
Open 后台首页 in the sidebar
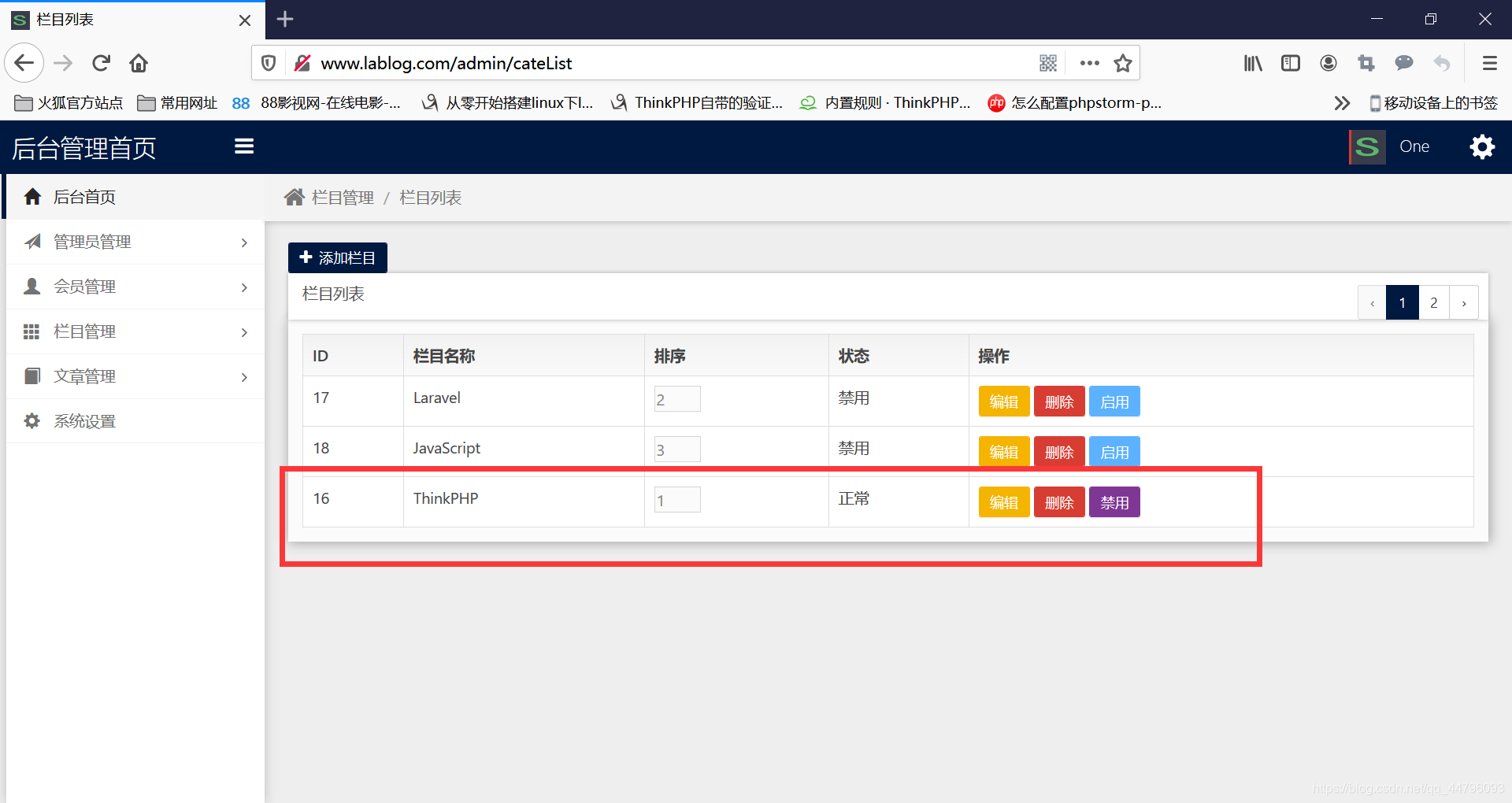135,197
